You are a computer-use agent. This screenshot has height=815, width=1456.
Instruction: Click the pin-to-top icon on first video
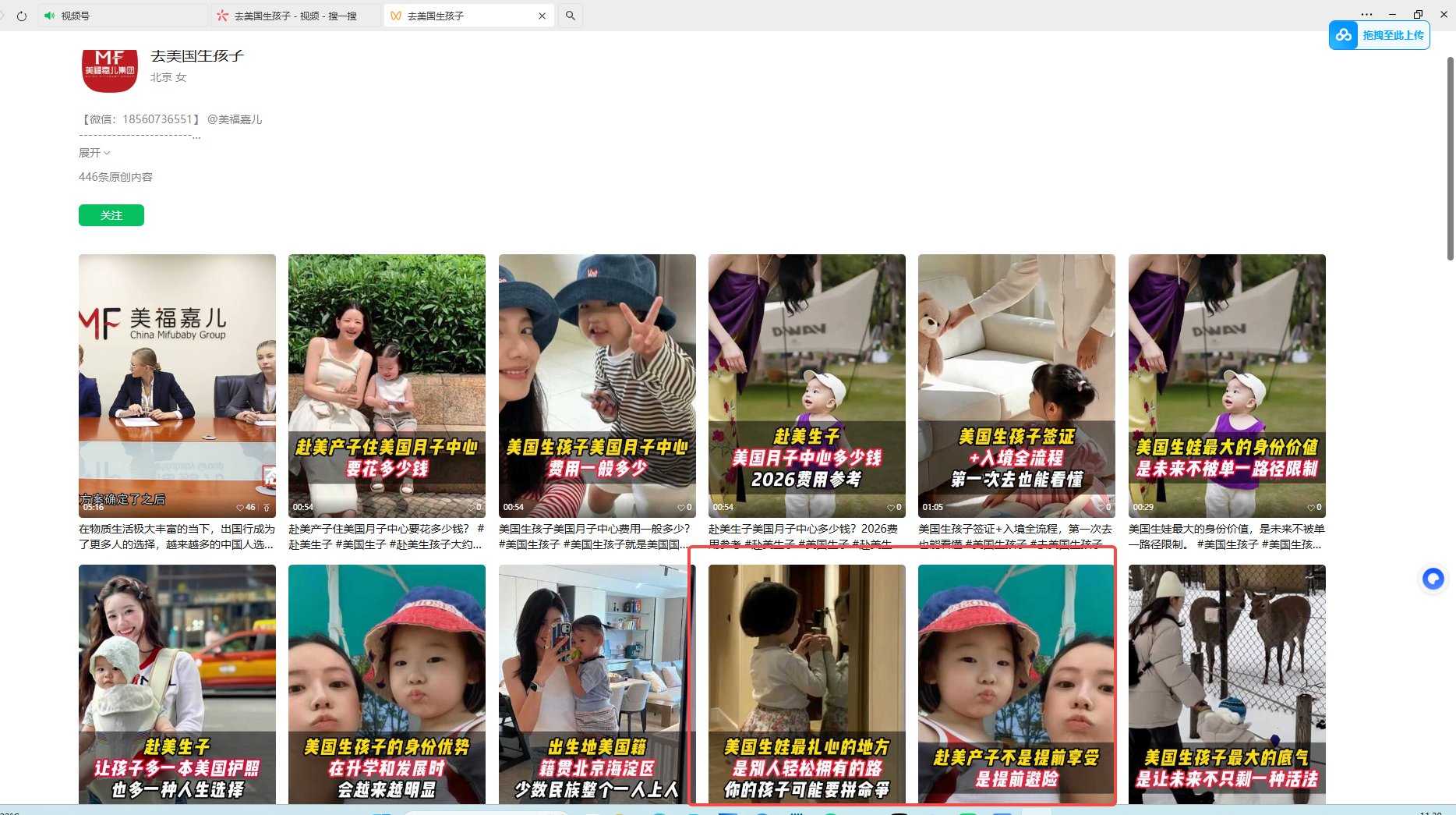pyautogui.click(x=267, y=507)
